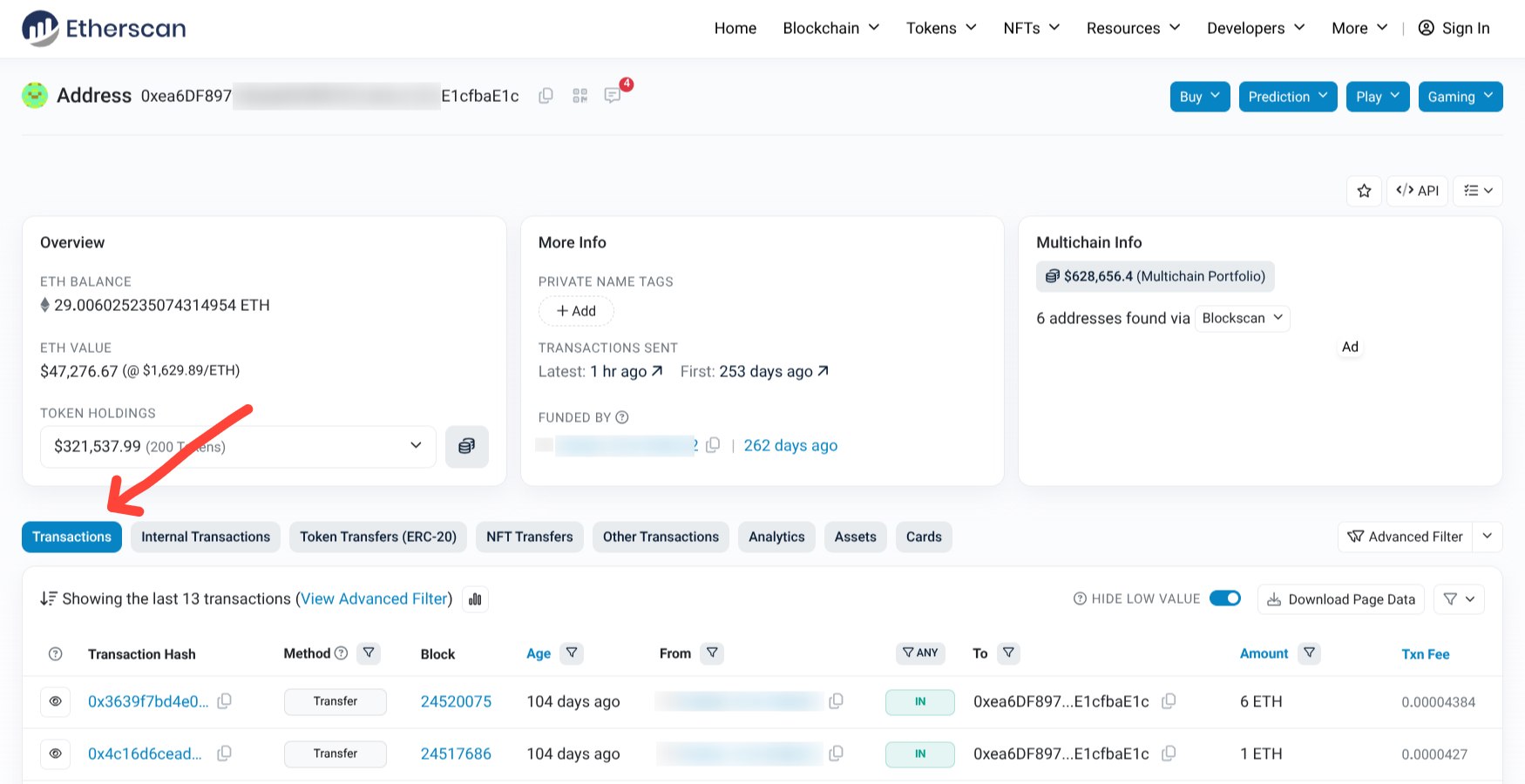Switch to Internal Transactions tab

(x=206, y=537)
